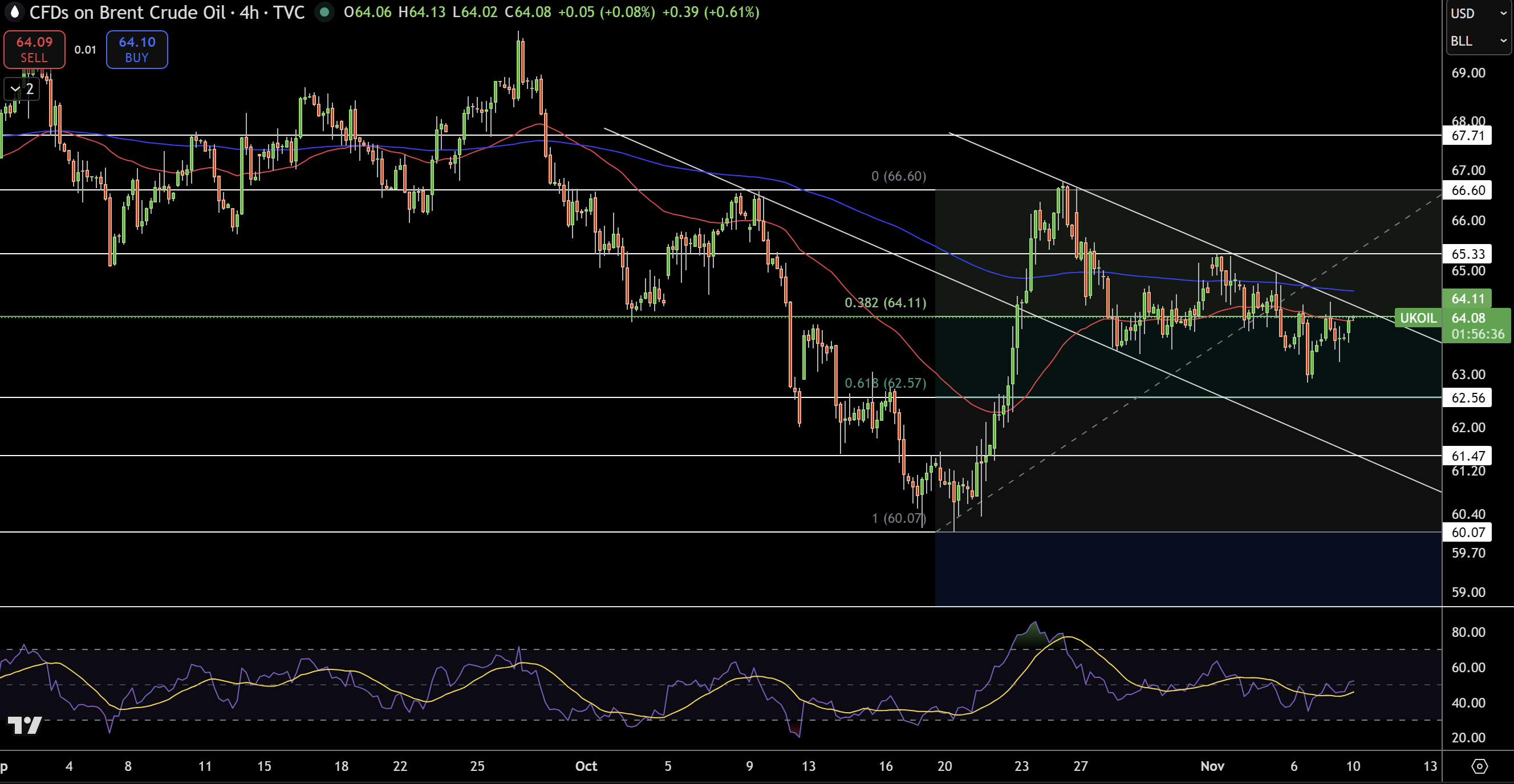Select the 0.382 (64.11) Fibonacci label

(885, 303)
